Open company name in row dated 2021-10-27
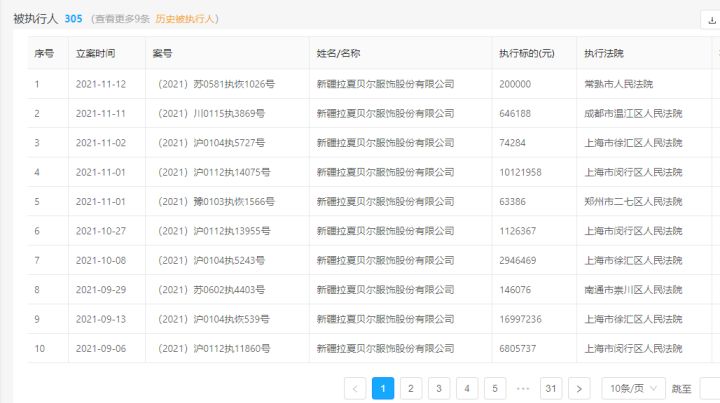Viewport: 720px width, 403px height. point(385,231)
